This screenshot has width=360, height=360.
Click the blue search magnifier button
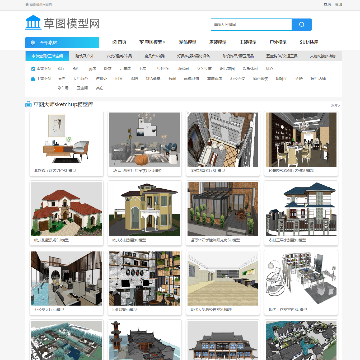[302, 24]
